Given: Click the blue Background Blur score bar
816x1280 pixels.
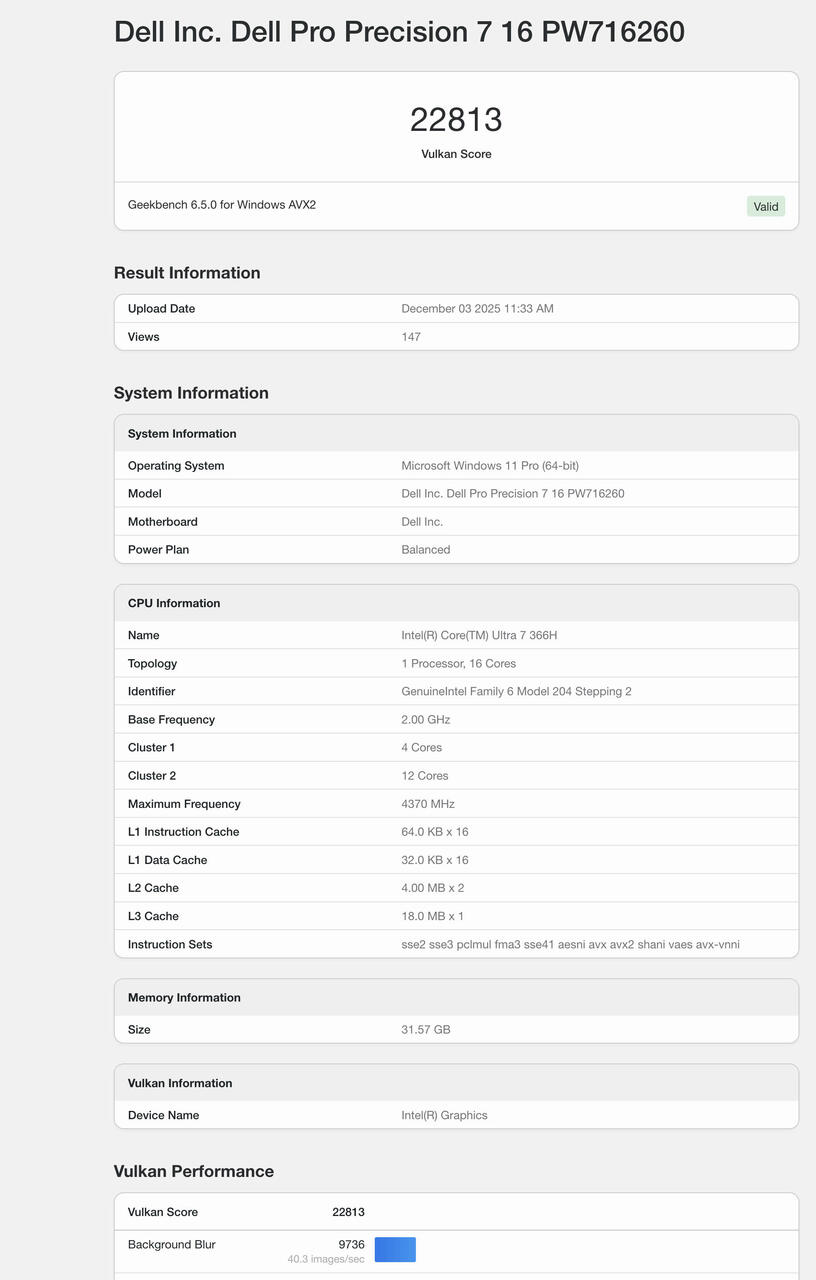Looking at the screenshot, I should tap(395, 1249).
